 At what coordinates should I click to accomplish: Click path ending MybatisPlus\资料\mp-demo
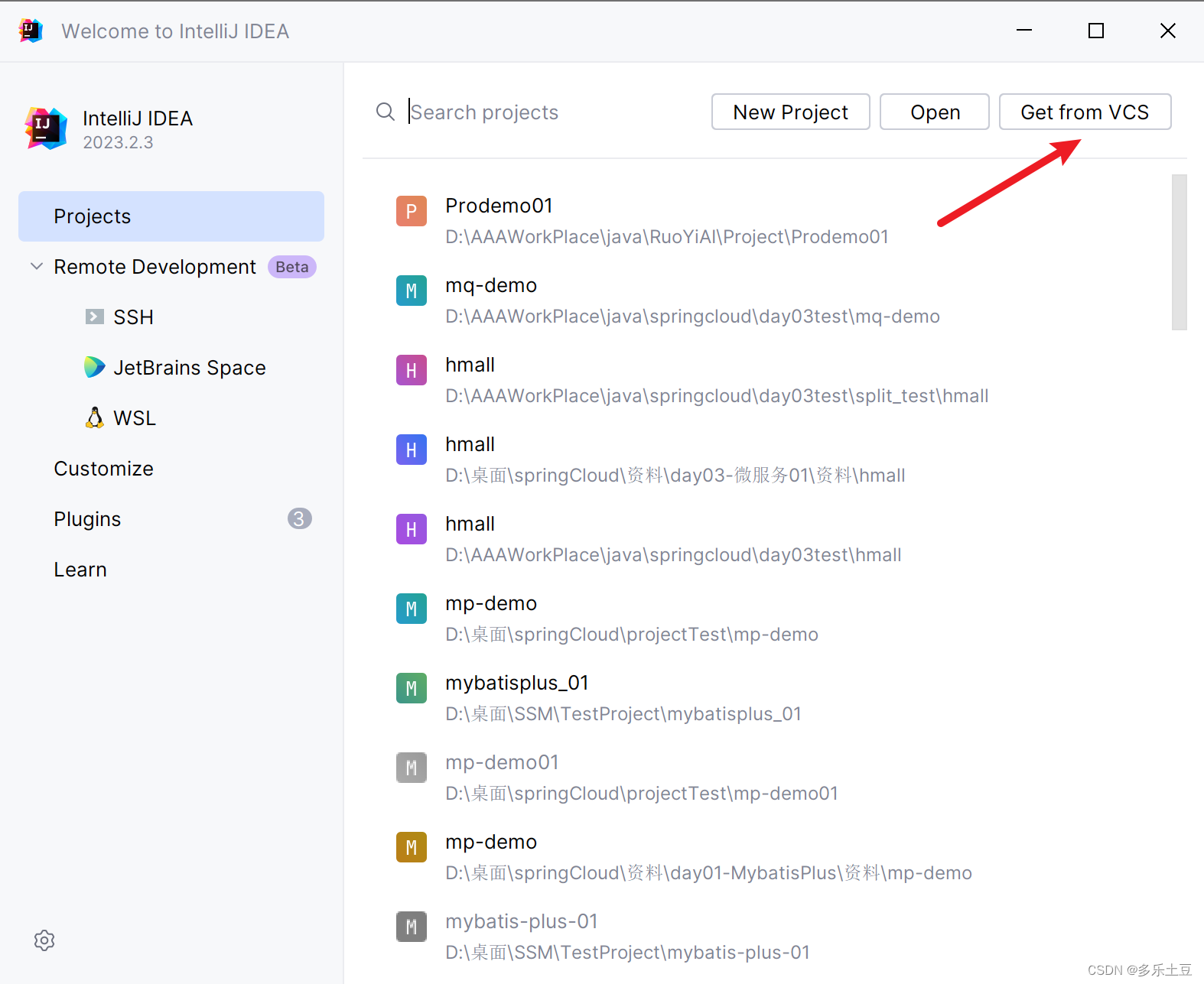(708, 873)
